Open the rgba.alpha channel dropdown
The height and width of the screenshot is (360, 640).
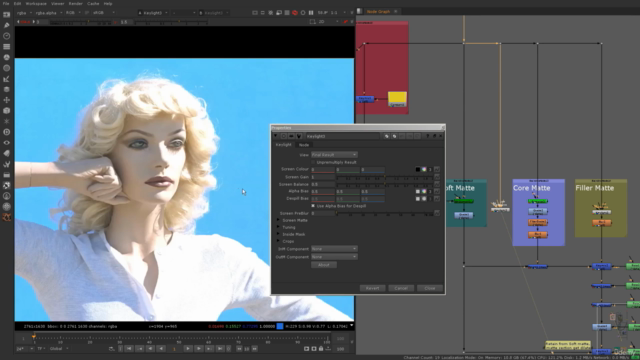click(x=49, y=13)
